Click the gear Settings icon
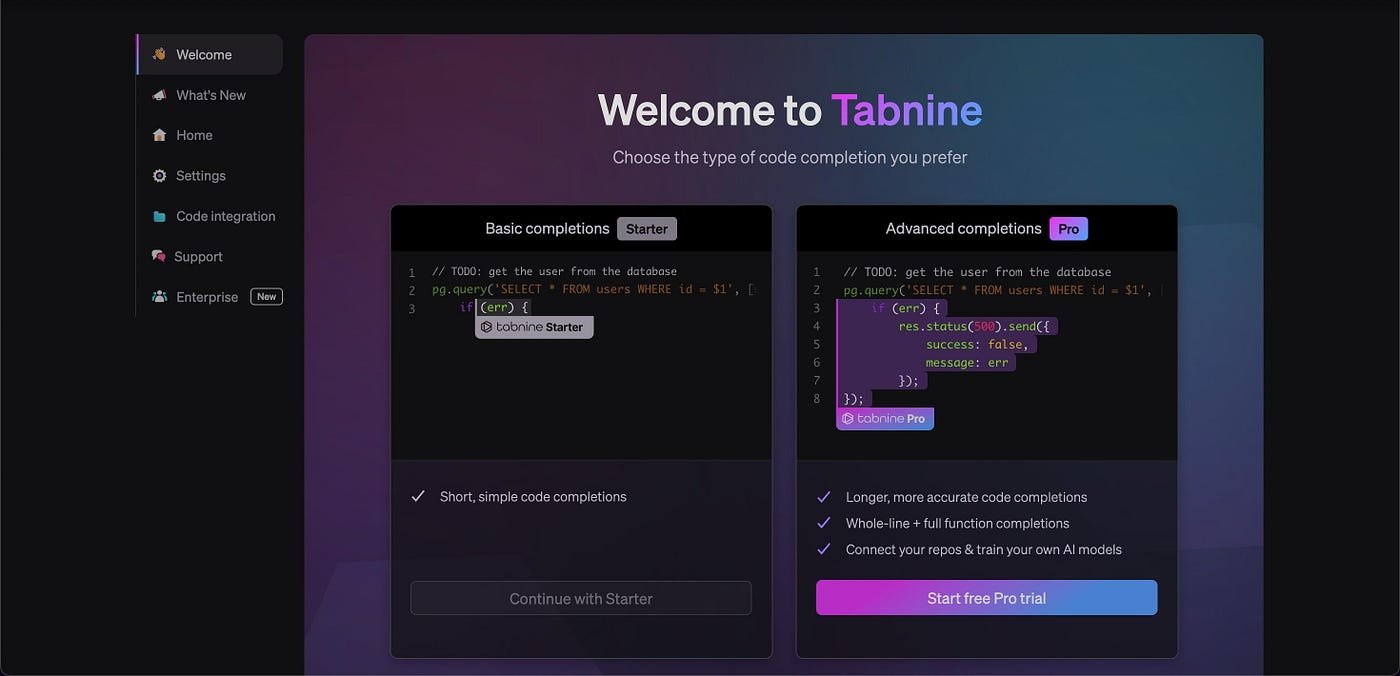 pos(159,176)
